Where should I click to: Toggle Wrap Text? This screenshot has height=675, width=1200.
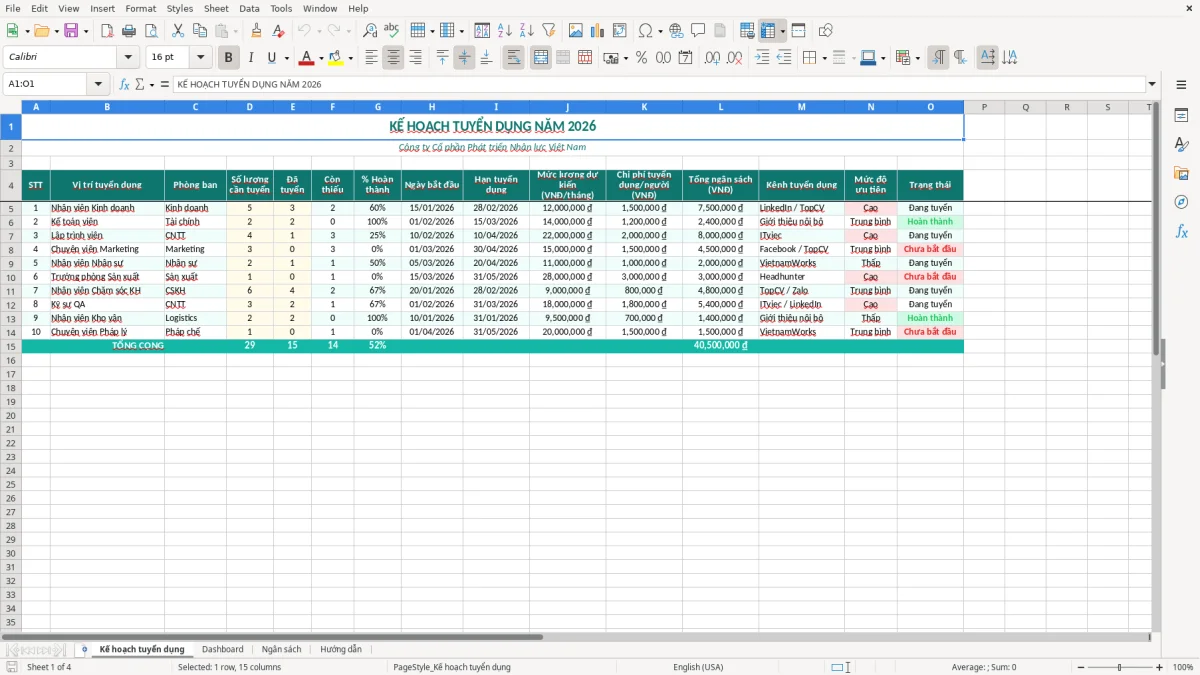(x=514, y=58)
